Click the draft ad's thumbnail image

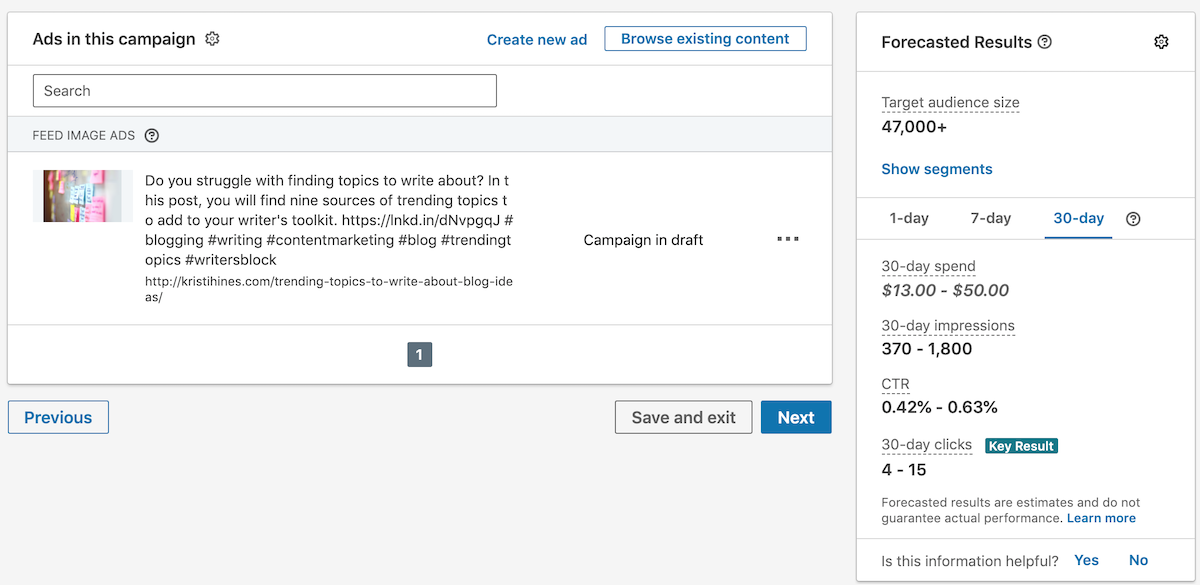tap(83, 196)
